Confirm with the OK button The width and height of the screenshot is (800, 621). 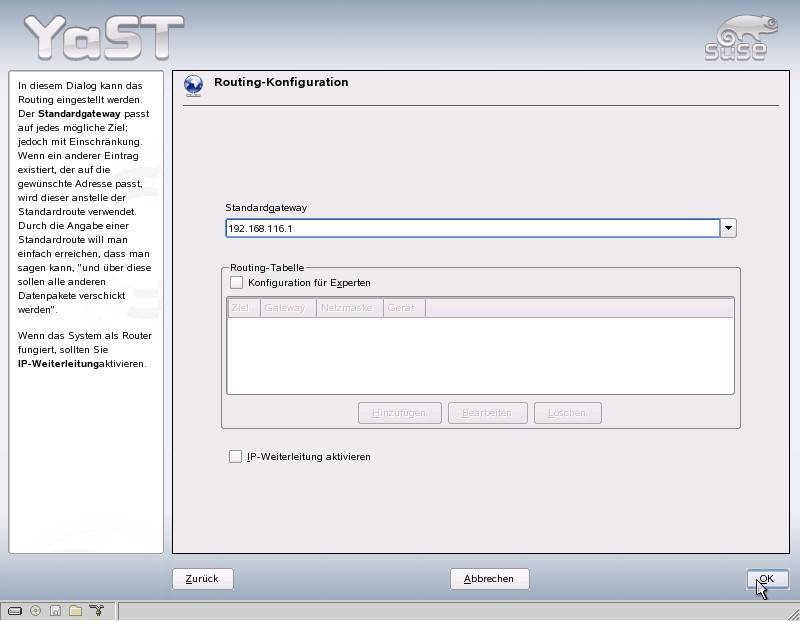coord(767,579)
